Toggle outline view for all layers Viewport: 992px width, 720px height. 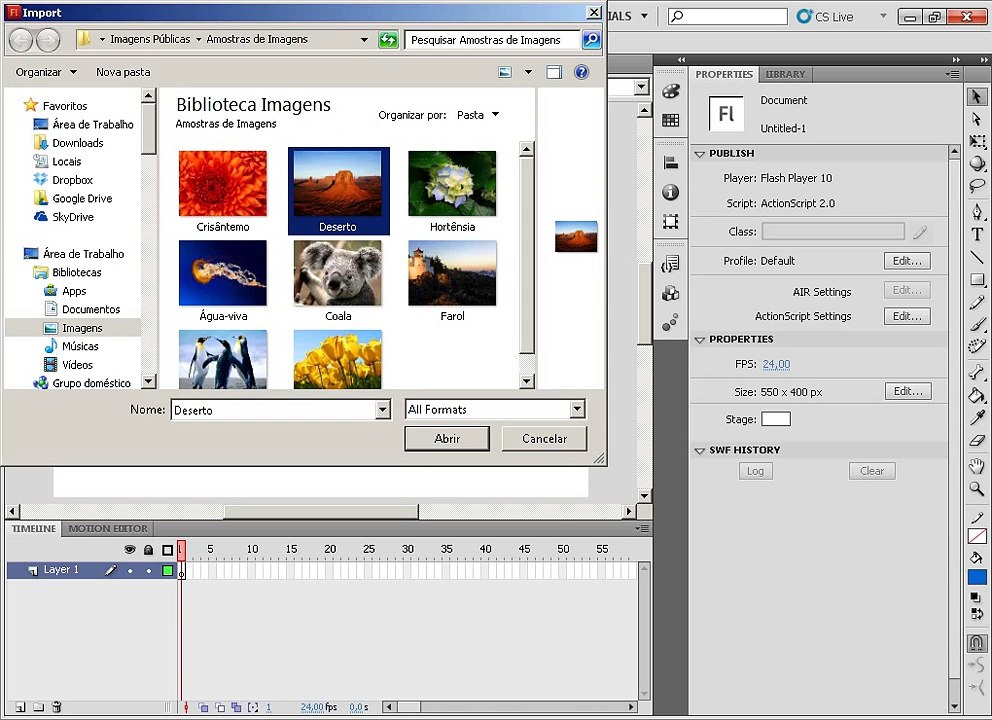tap(168, 550)
